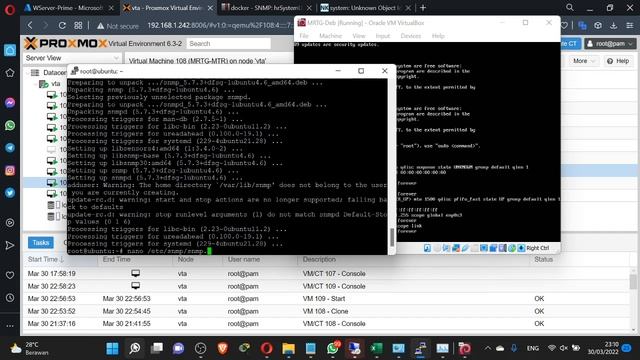Click the tab search magnifier icon
640x360 pixels.
[x=570, y=7]
